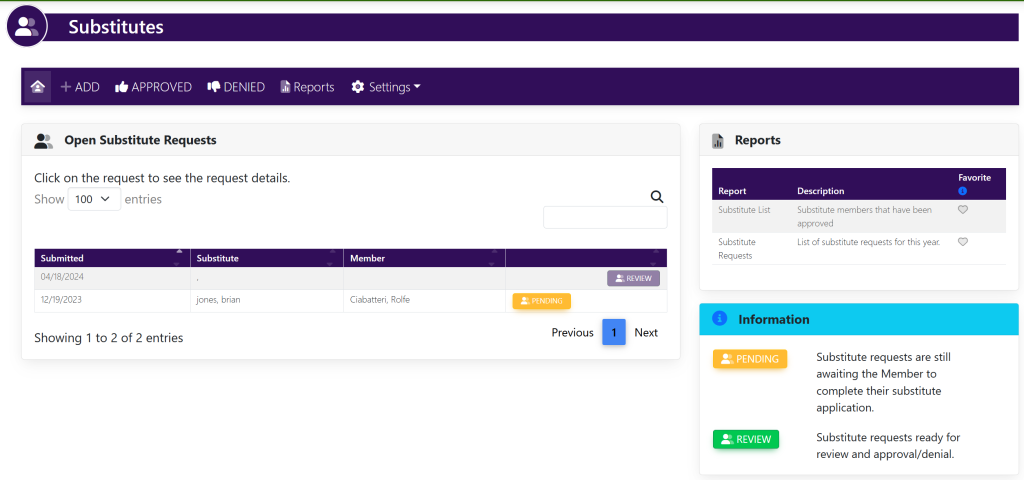The image size is (1024, 480).
Task: Click the Favorite info icon
Action: pos(963,191)
